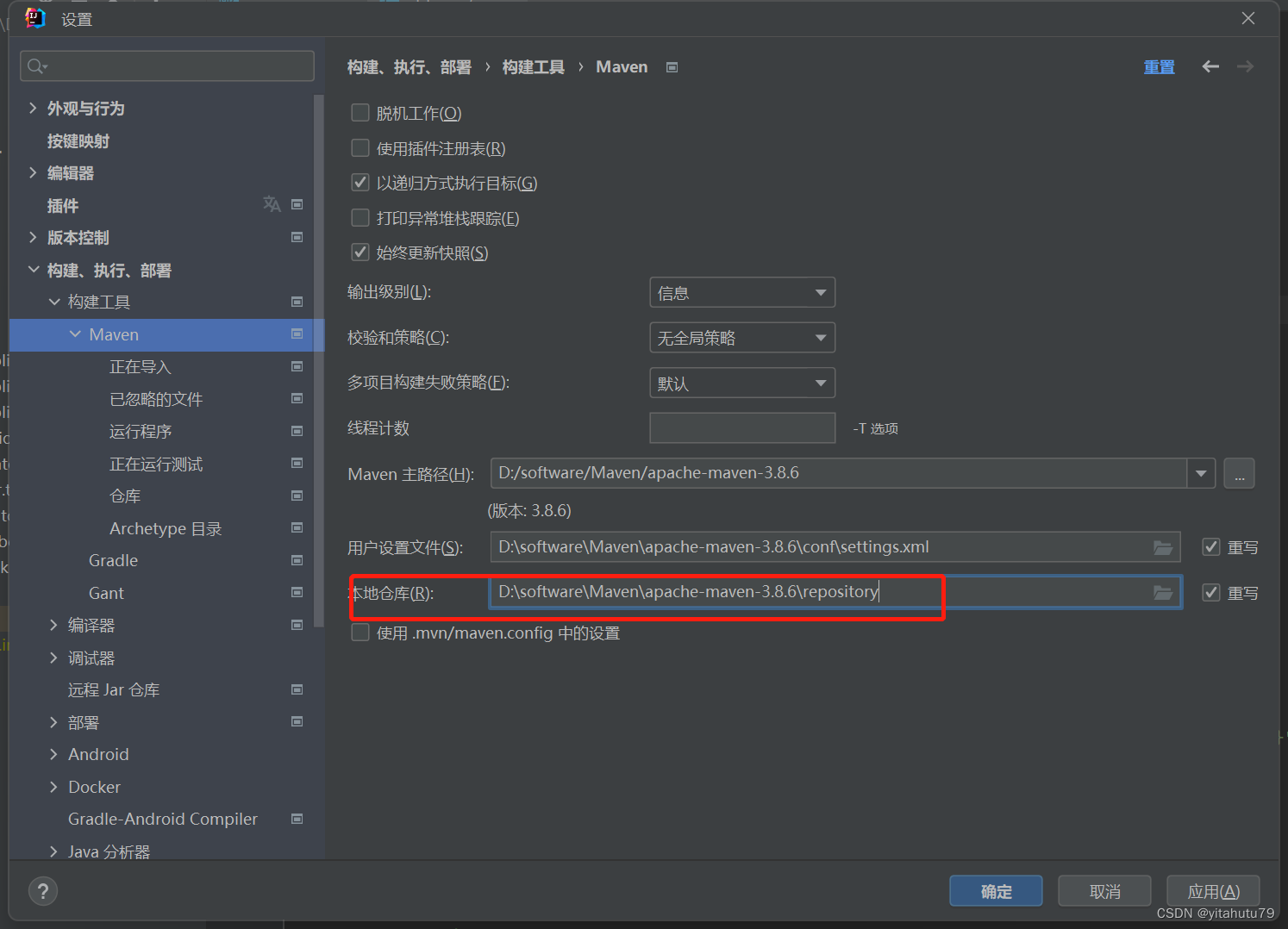The height and width of the screenshot is (929, 1288).
Task: Click the settings search field
Action: point(167,66)
